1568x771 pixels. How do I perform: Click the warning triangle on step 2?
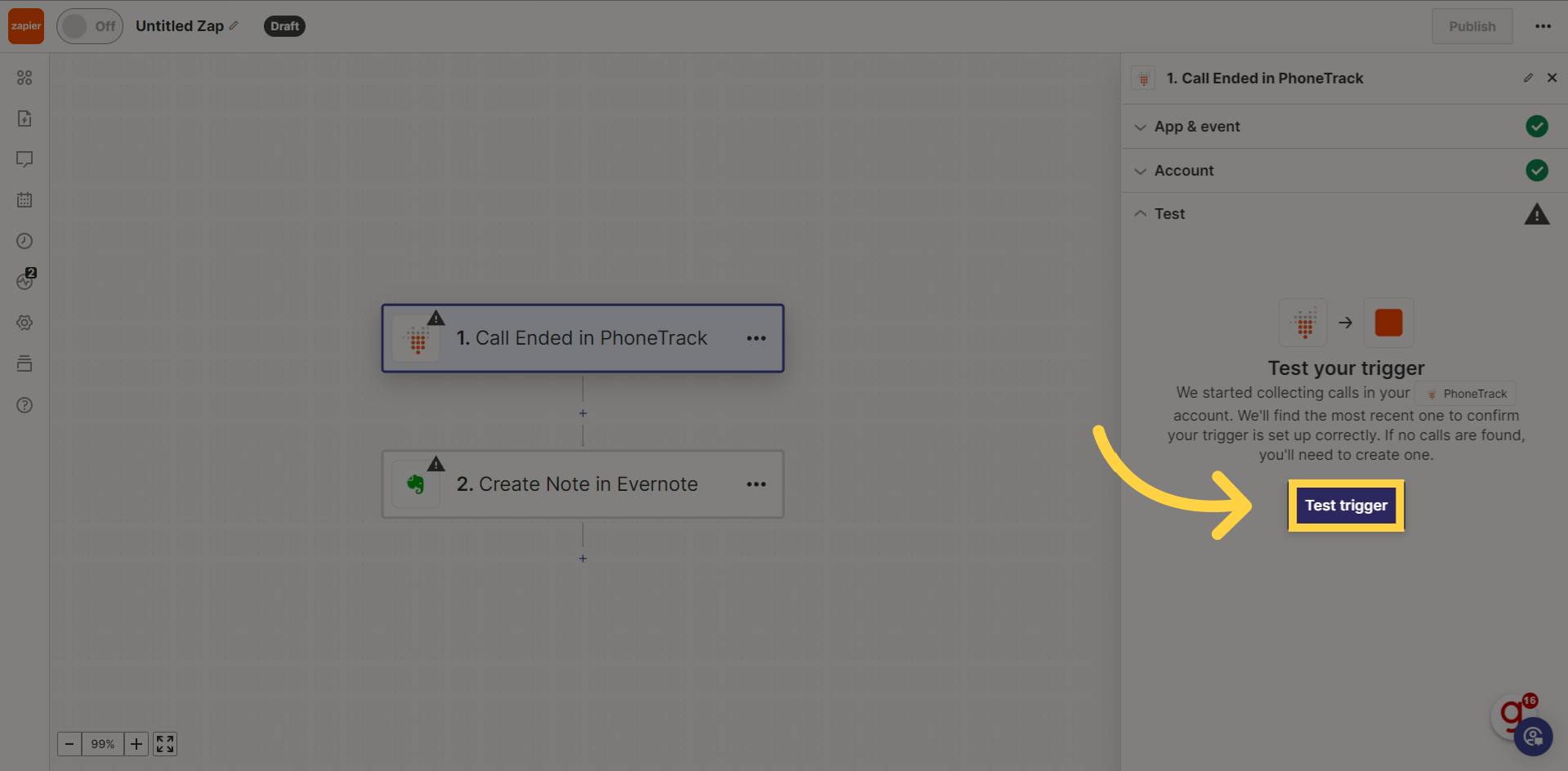tap(436, 464)
